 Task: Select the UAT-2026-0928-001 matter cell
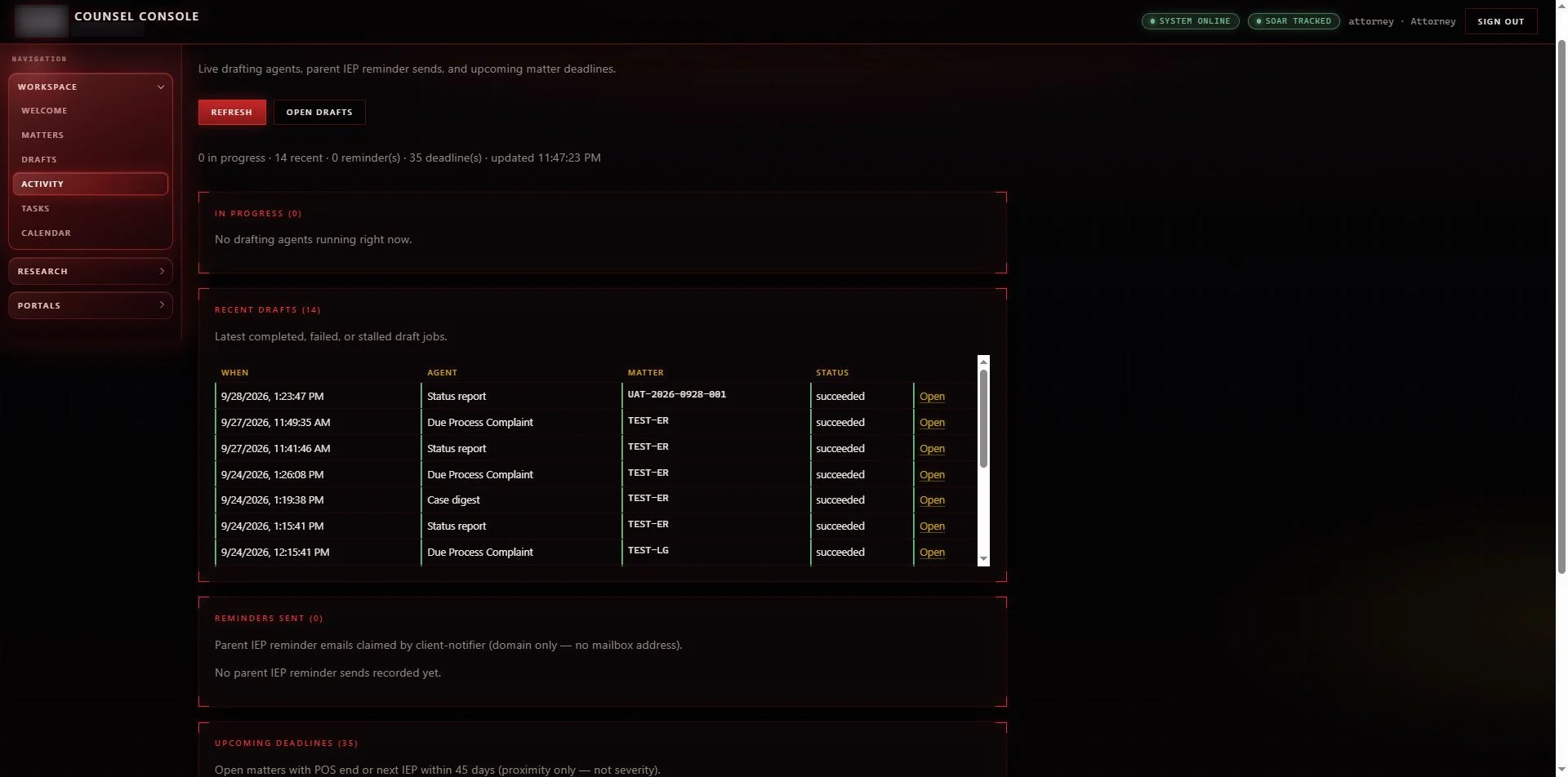pos(715,396)
